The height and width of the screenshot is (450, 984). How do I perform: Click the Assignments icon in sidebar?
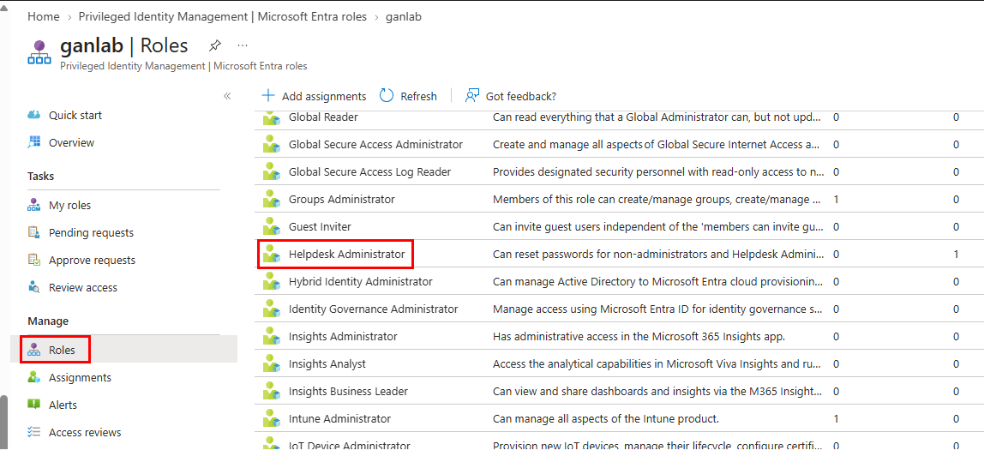[35, 377]
